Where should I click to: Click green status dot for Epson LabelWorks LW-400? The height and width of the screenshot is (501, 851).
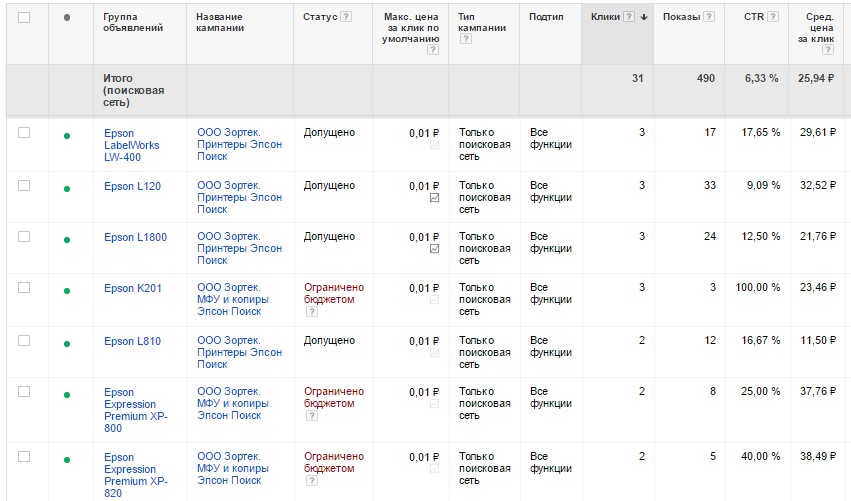pyautogui.click(x=67, y=136)
